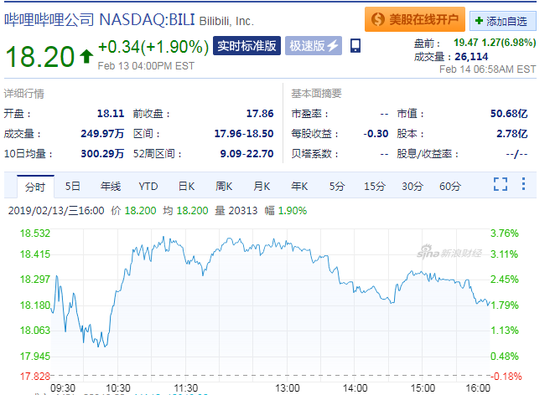Screen dimensions: 550x395
Task: Select the 年K chart tab
Action: click(299, 186)
